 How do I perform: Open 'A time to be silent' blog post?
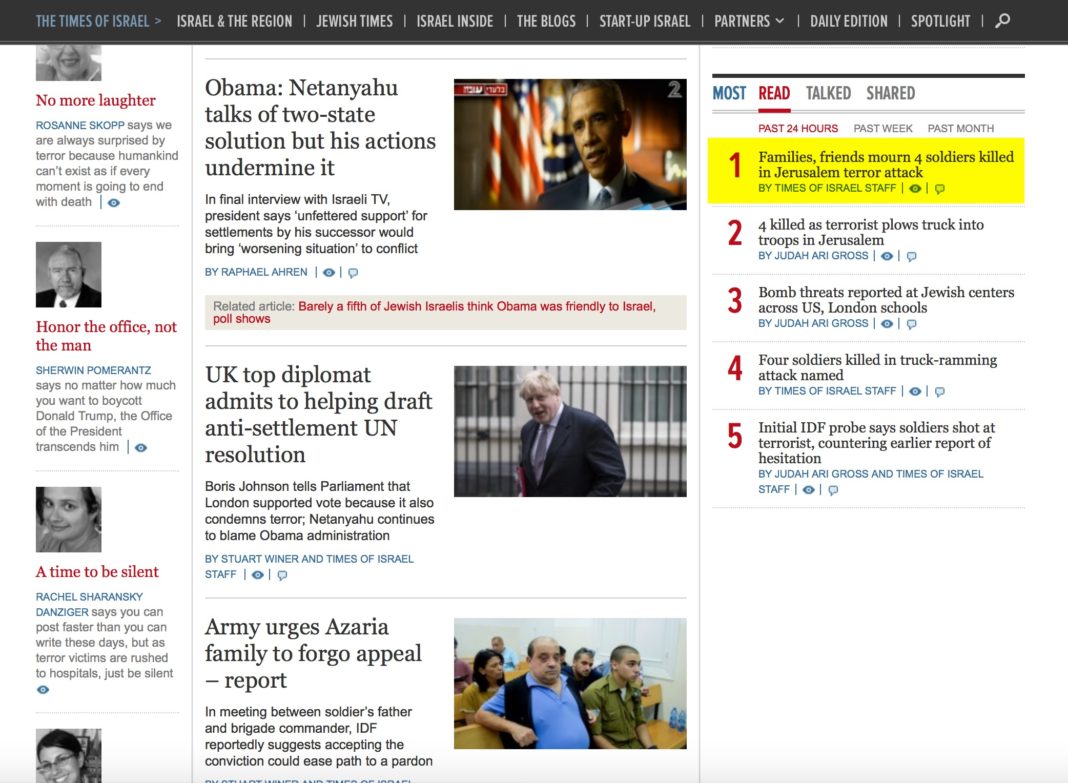[x=97, y=572]
